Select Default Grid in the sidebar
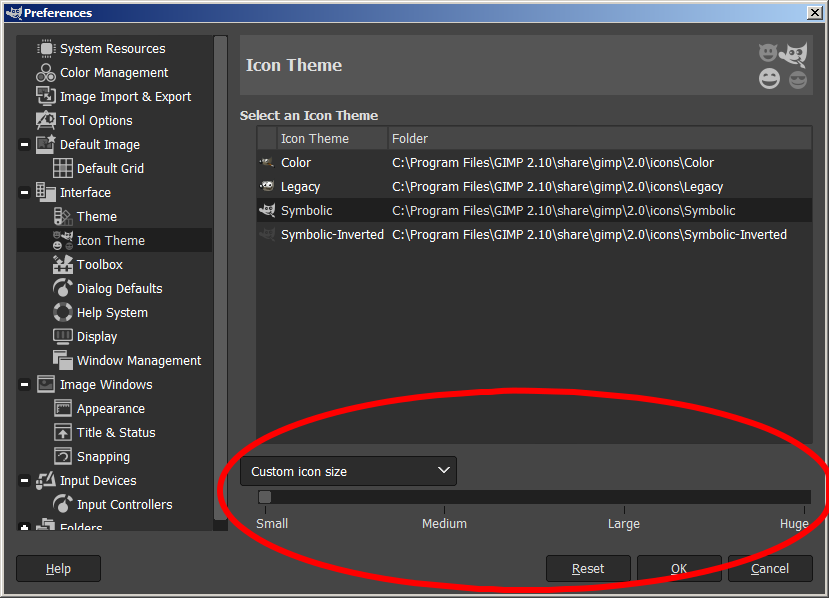 click(110, 168)
